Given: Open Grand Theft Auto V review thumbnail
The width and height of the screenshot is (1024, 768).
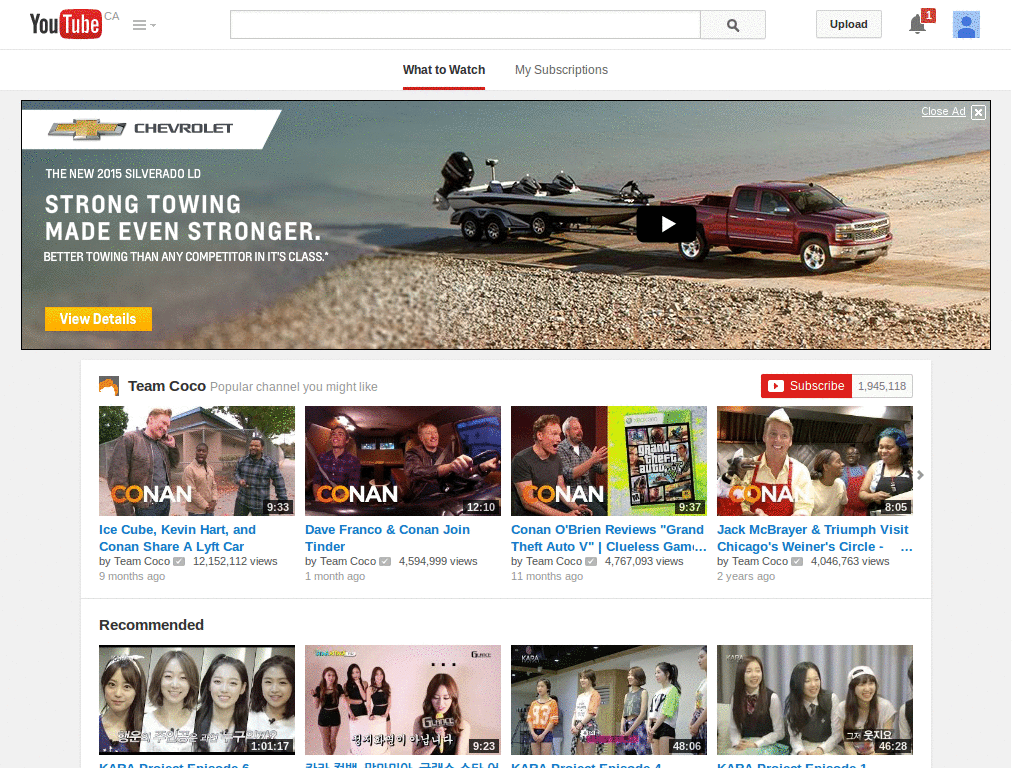Looking at the screenshot, I should (x=609, y=461).
